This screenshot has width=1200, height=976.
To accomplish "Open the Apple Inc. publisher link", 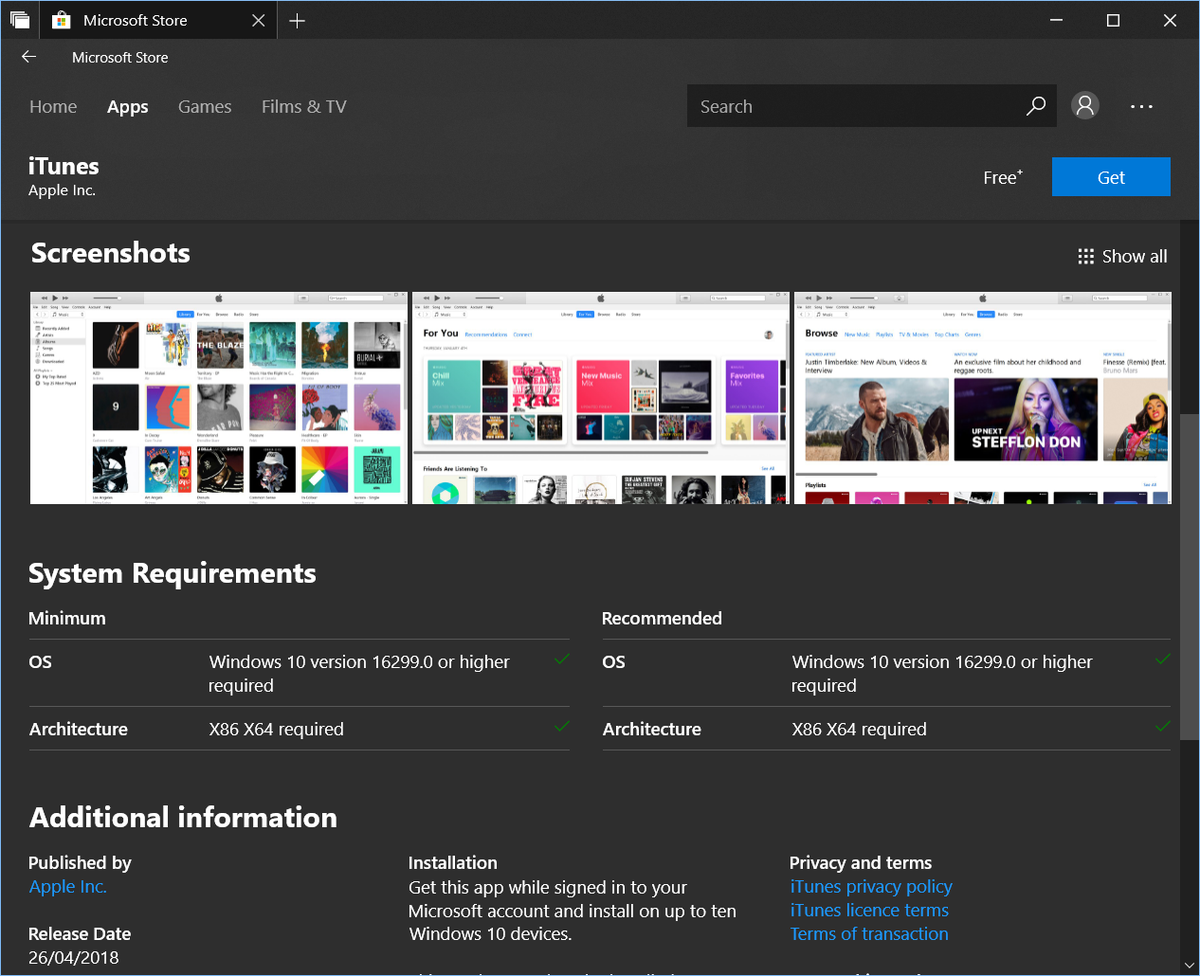I will point(68,887).
